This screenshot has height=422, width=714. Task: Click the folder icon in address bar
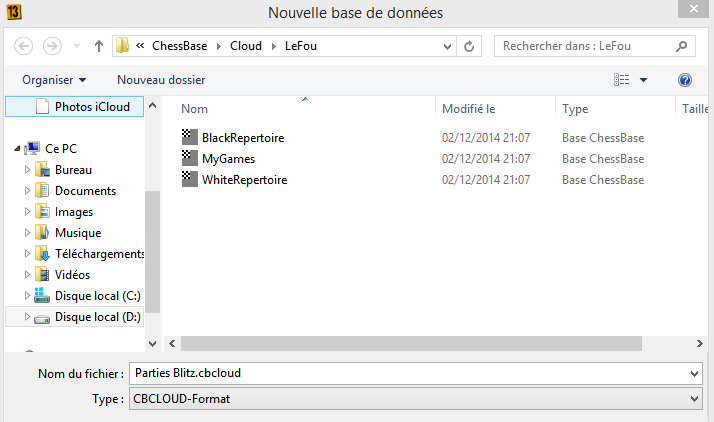click(x=122, y=46)
